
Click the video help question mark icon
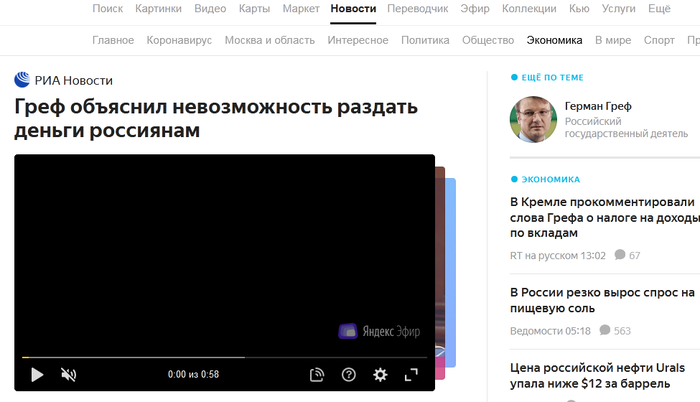349,375
